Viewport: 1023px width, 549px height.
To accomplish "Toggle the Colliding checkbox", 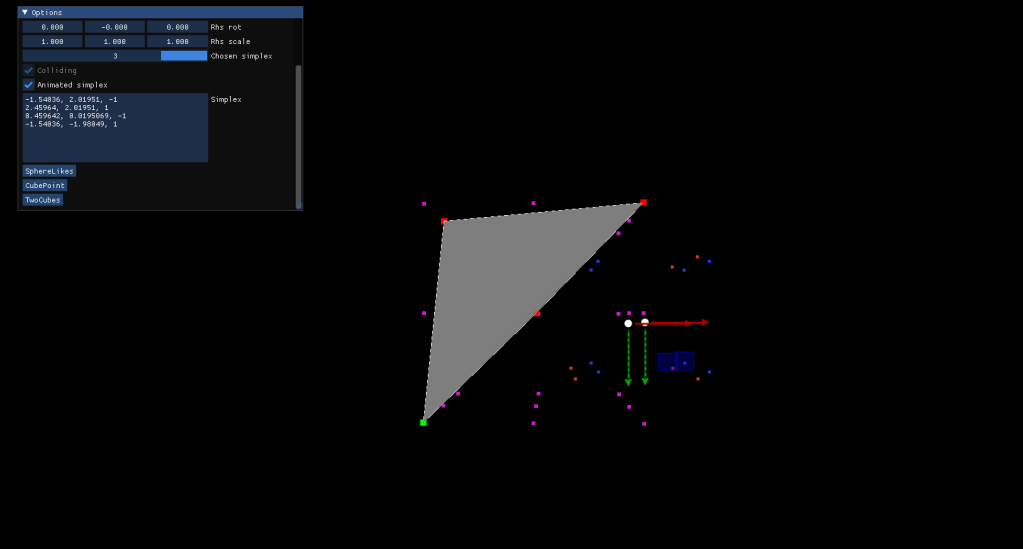I will 29,71.
